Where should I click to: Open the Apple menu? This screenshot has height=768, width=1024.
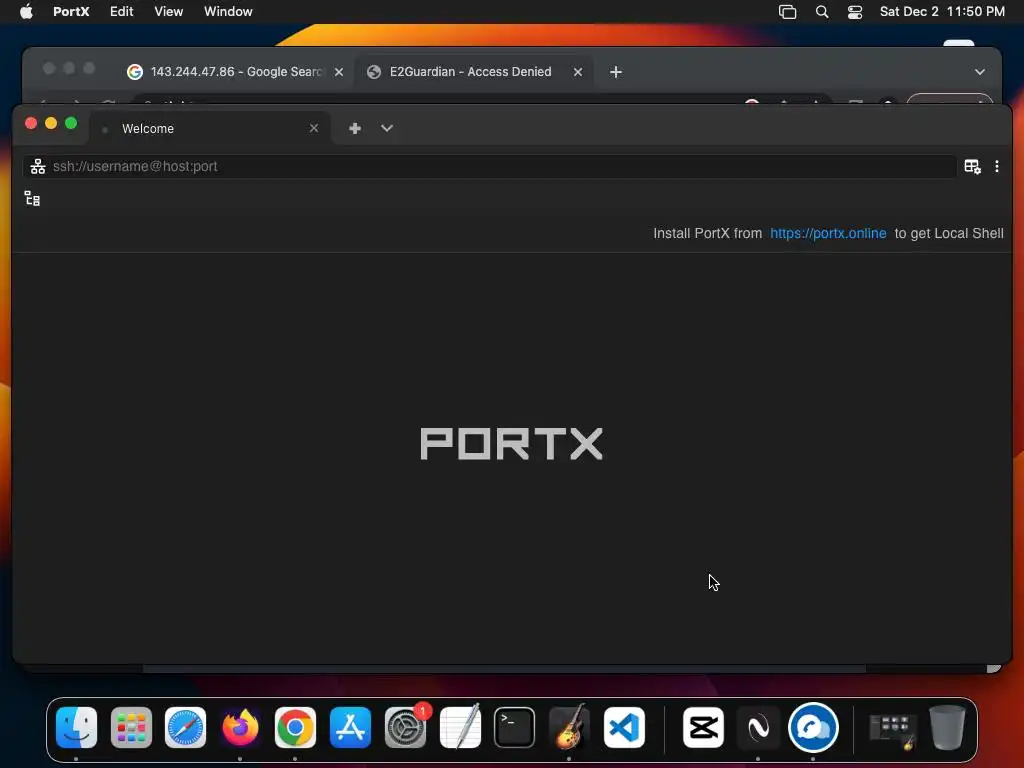pos(26,12)
